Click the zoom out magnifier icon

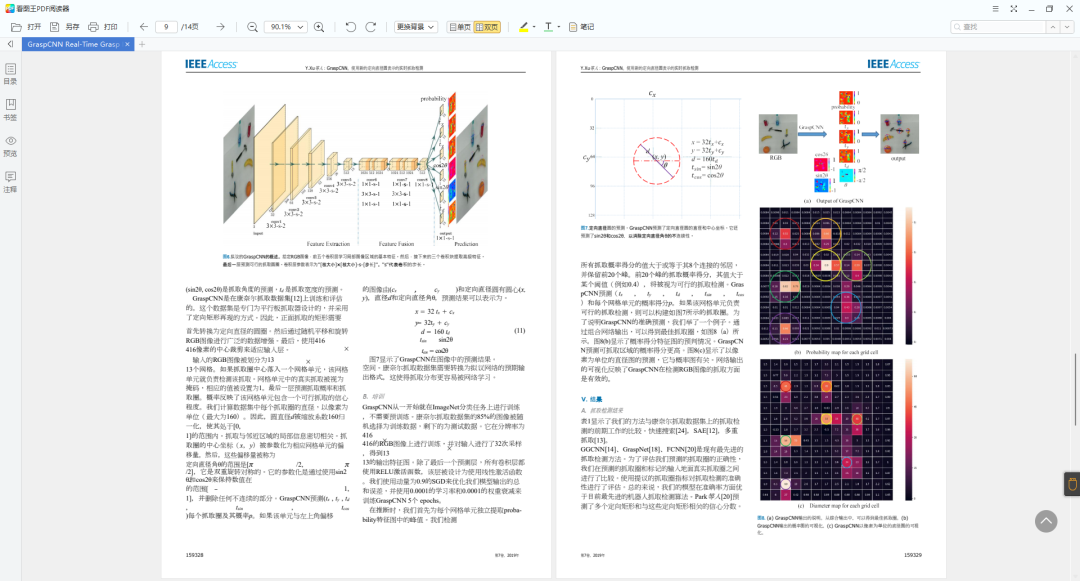point(252,27)
